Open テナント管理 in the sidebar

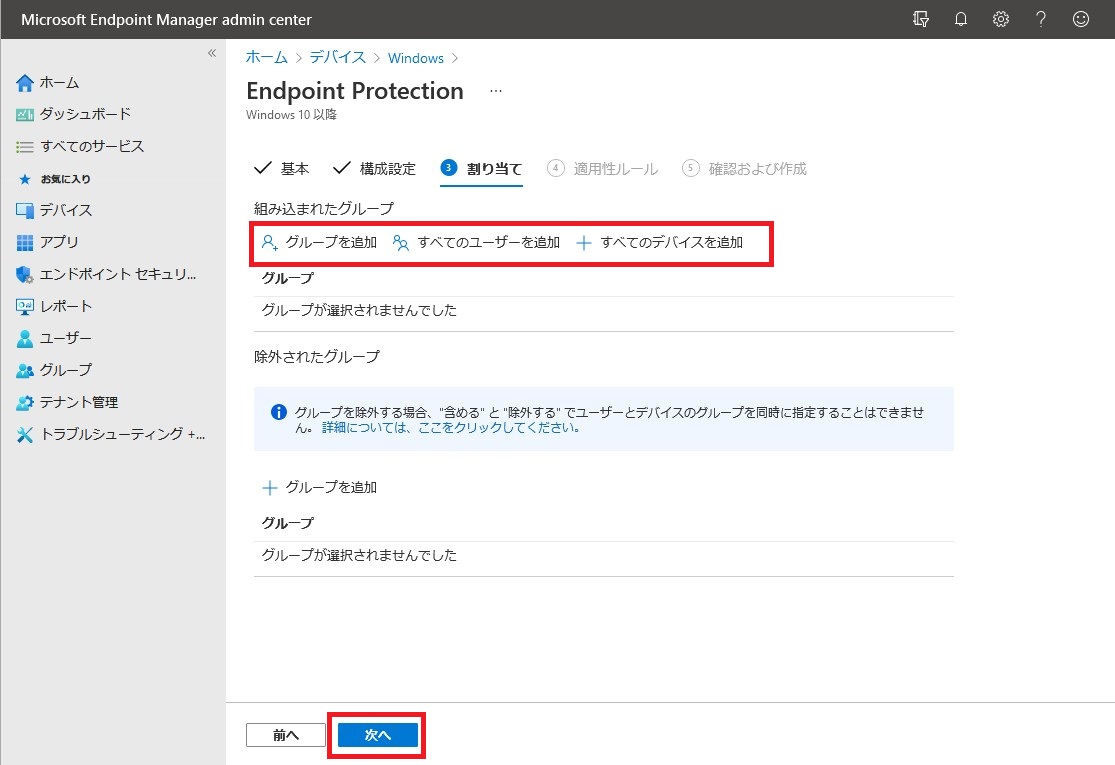[x=79, y=402]
